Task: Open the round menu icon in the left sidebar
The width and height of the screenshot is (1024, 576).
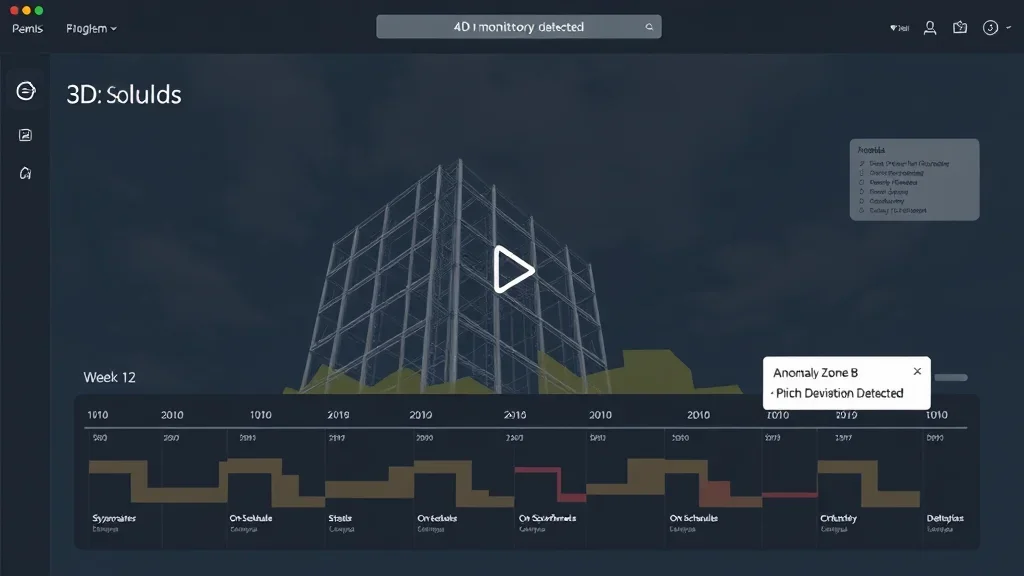Action: click(x=25, y=91)
